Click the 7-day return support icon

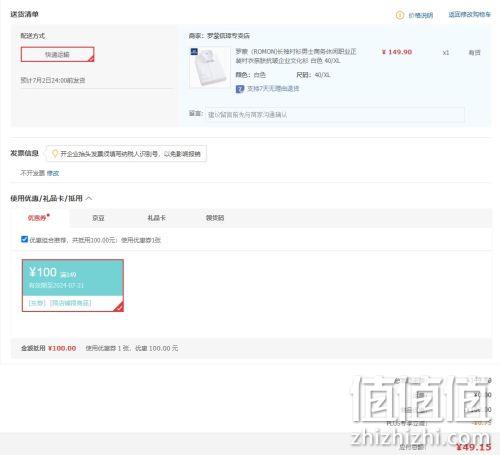[240, 89]
